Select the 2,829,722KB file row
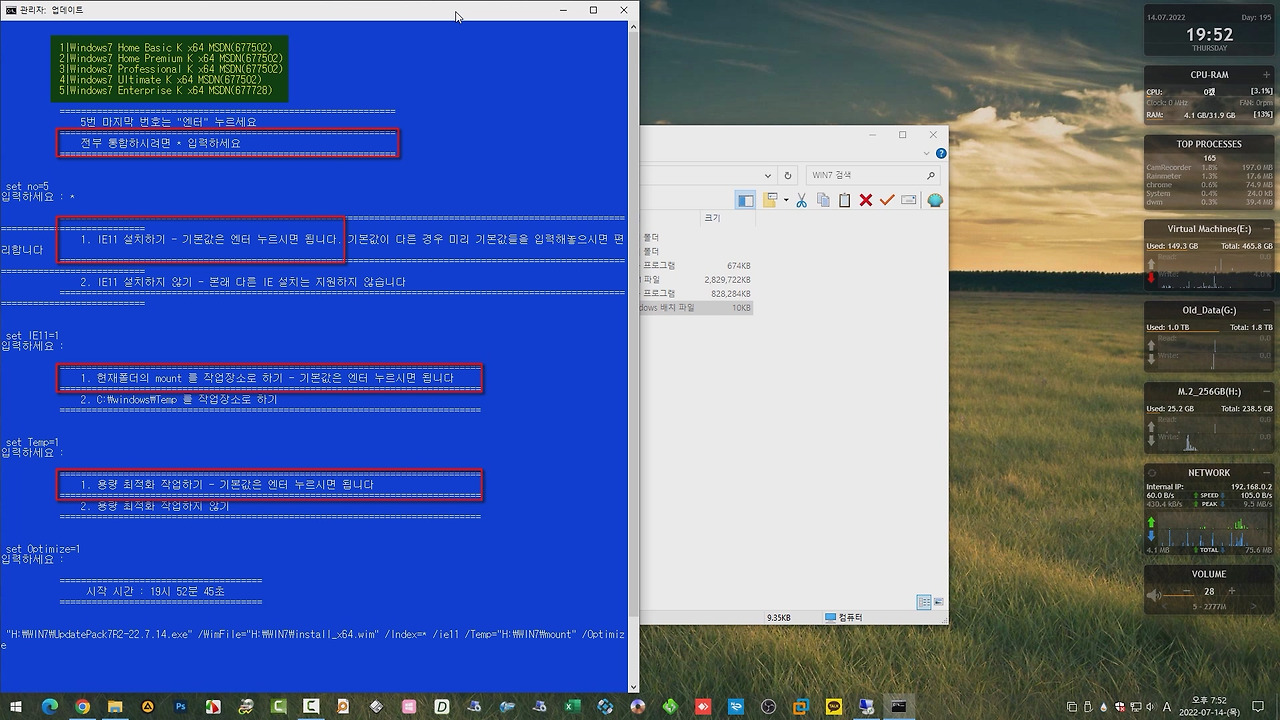The width and height of the screenshot is (1280, 720). pos(697,279)
